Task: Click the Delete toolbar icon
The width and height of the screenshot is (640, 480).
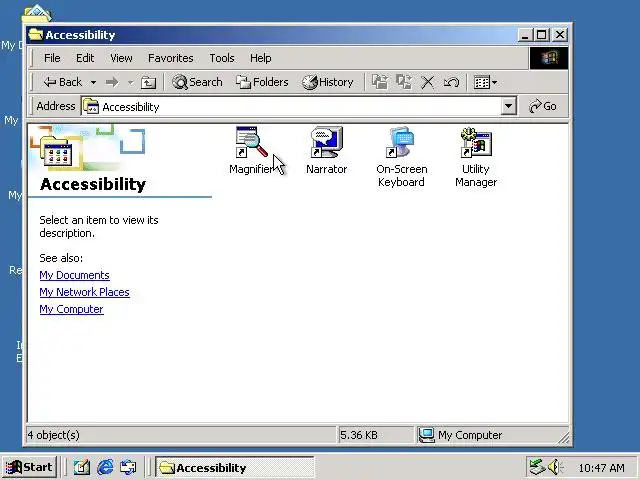Action: pyautogui.click(x=428, y=82)
